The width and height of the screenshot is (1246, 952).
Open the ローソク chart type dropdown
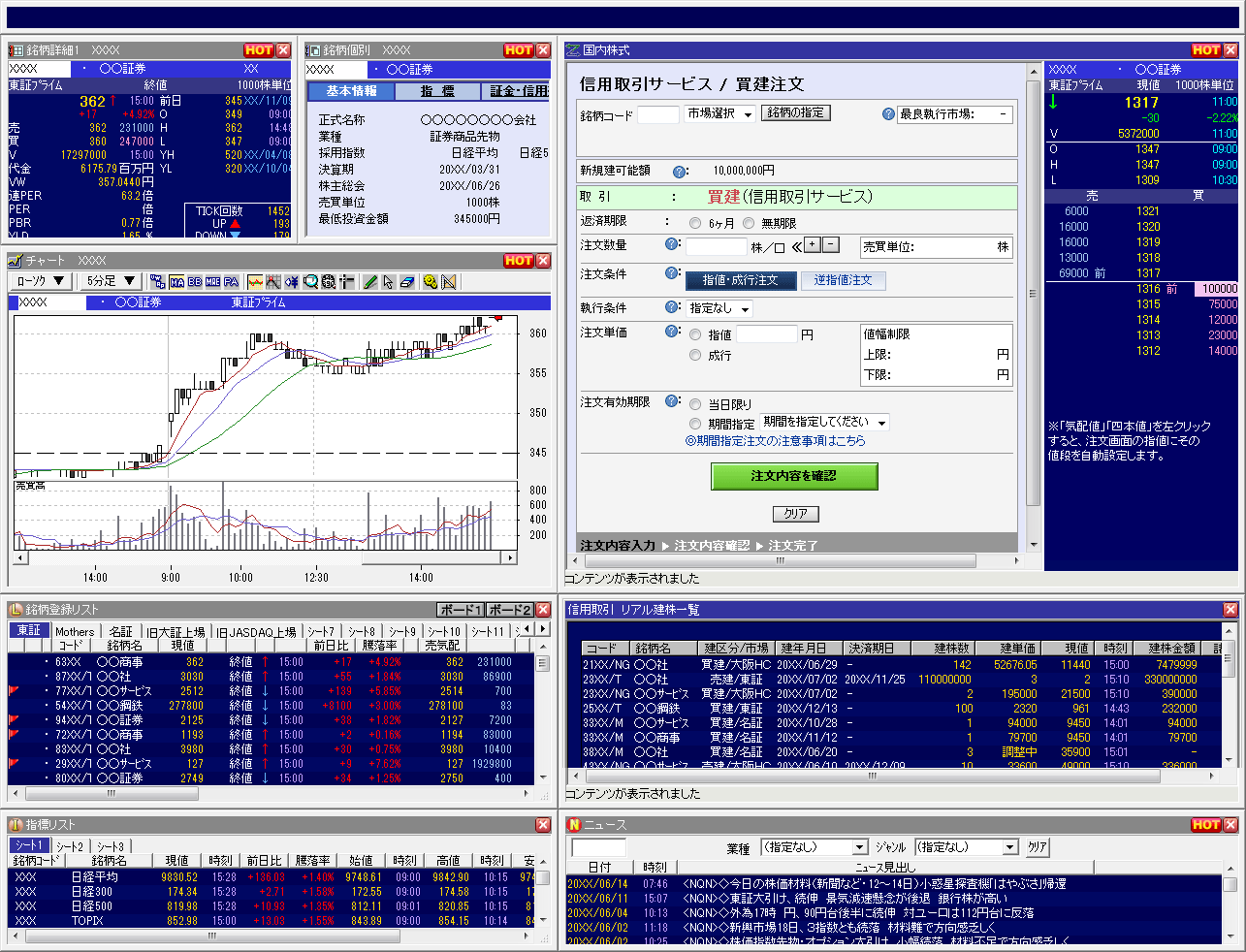40,281
